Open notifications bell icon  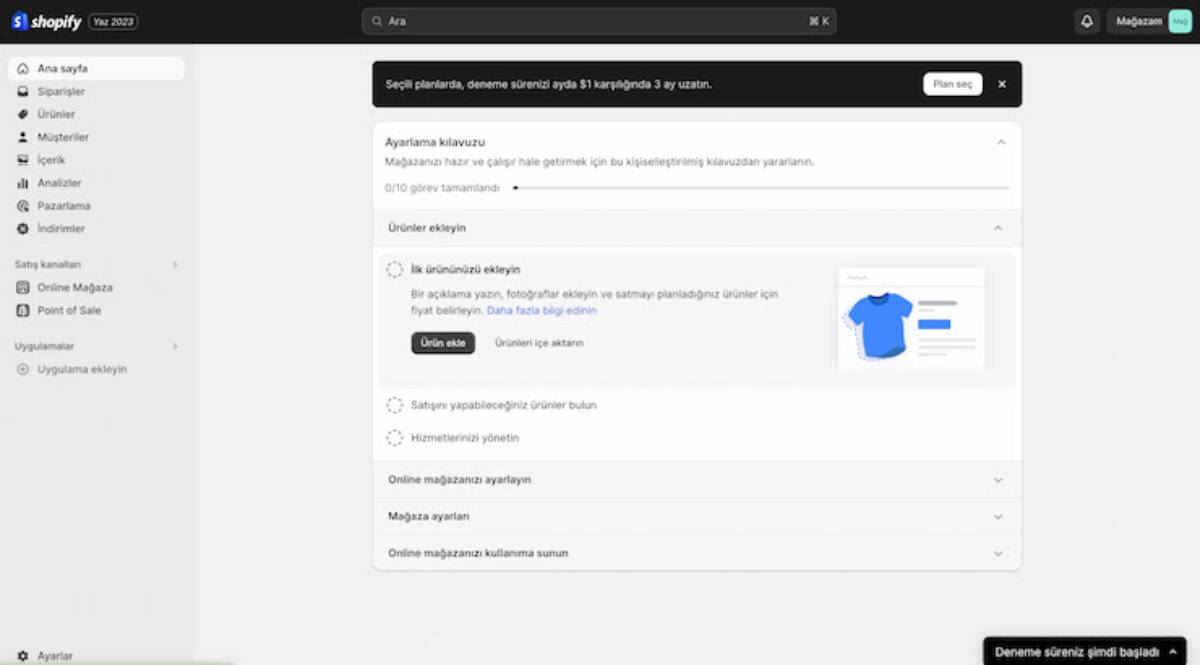(x=1087, y=21)
